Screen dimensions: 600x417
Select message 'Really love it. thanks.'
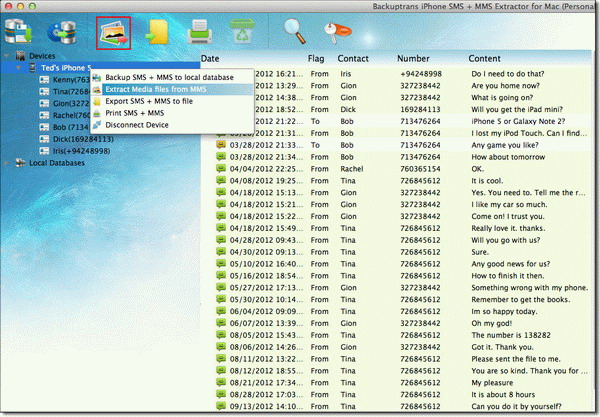(508, 228)
